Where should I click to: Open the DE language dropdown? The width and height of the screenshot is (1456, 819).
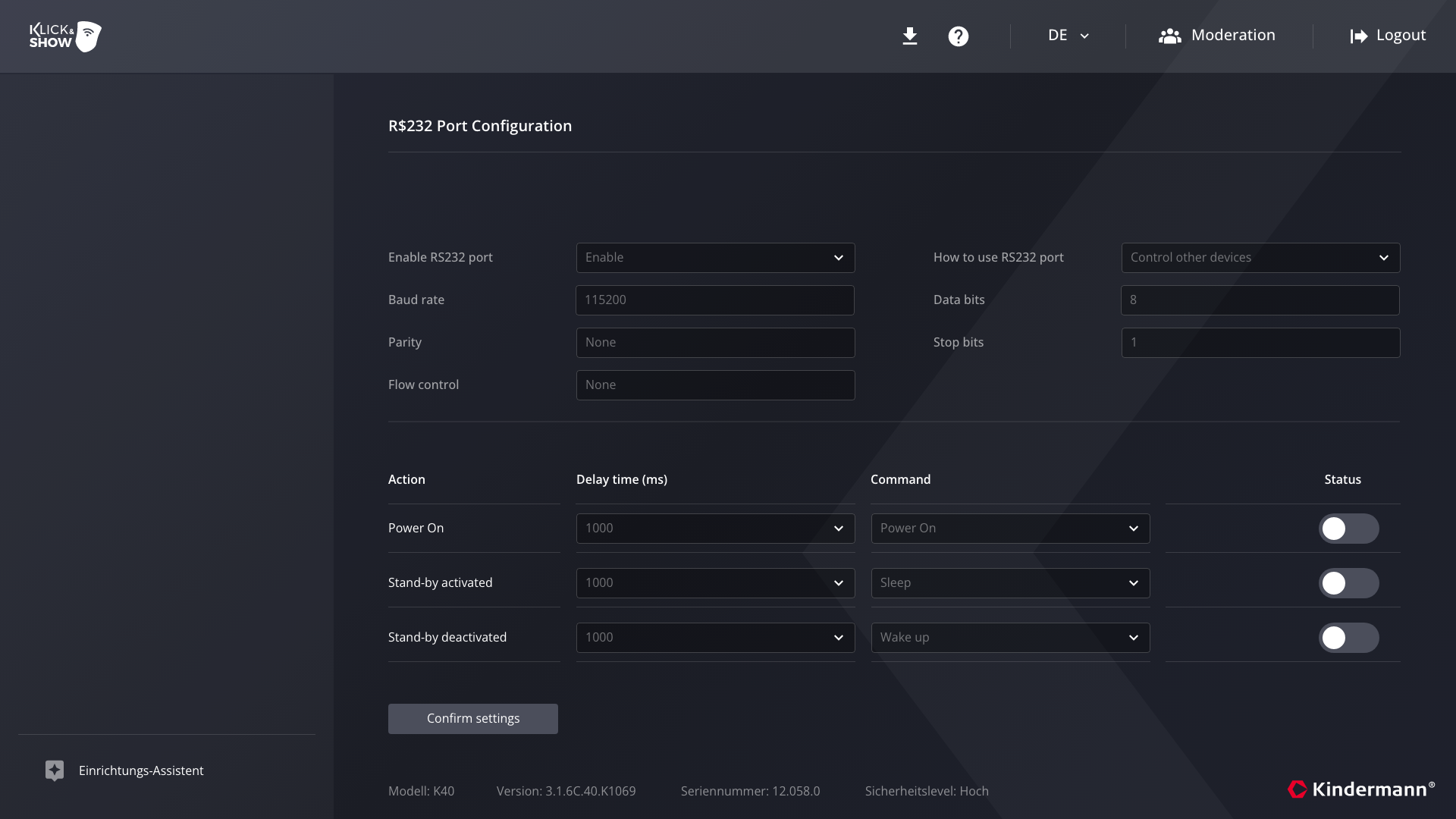(1068, 36)
